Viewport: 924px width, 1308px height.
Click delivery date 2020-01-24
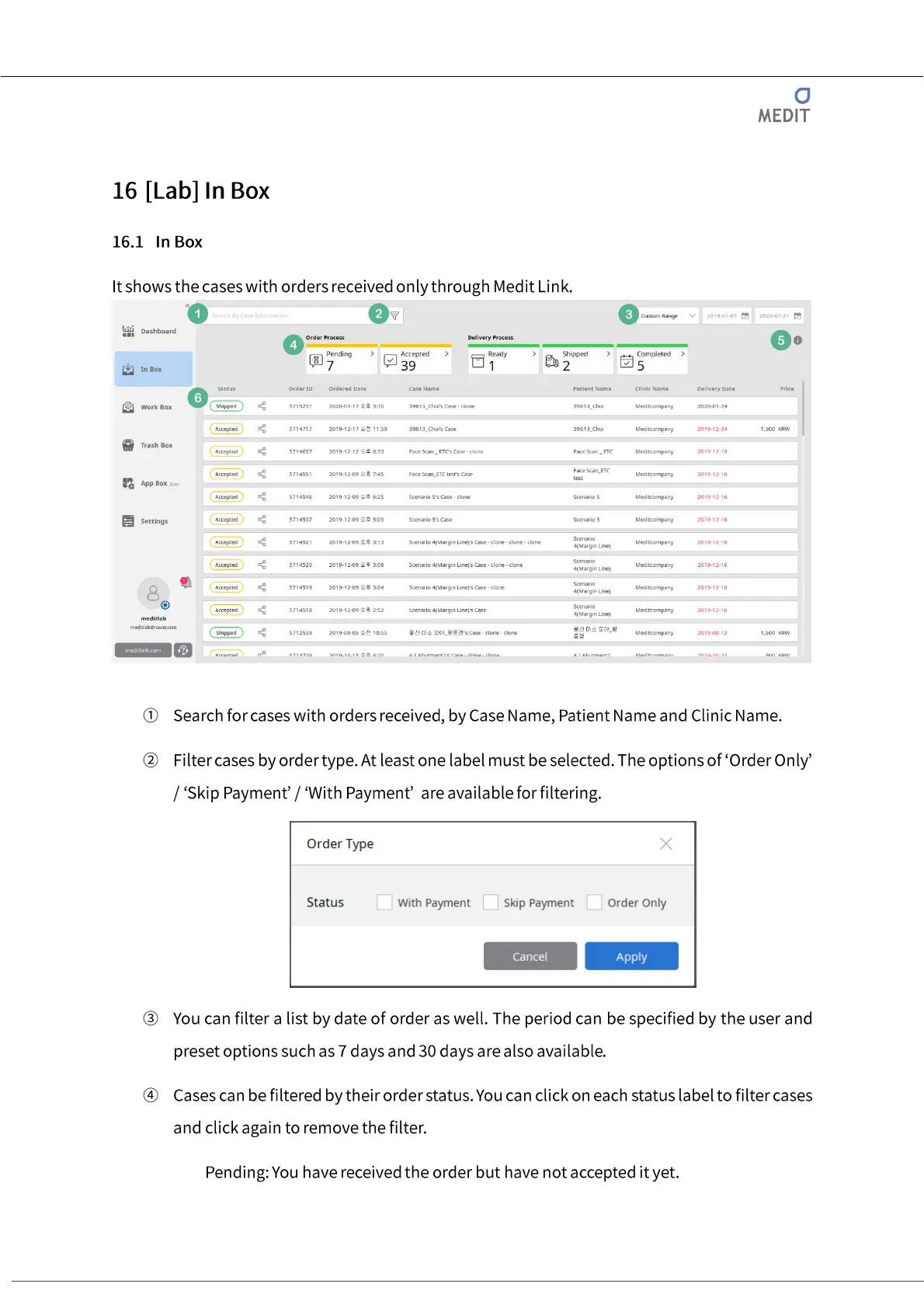[712, 406]
